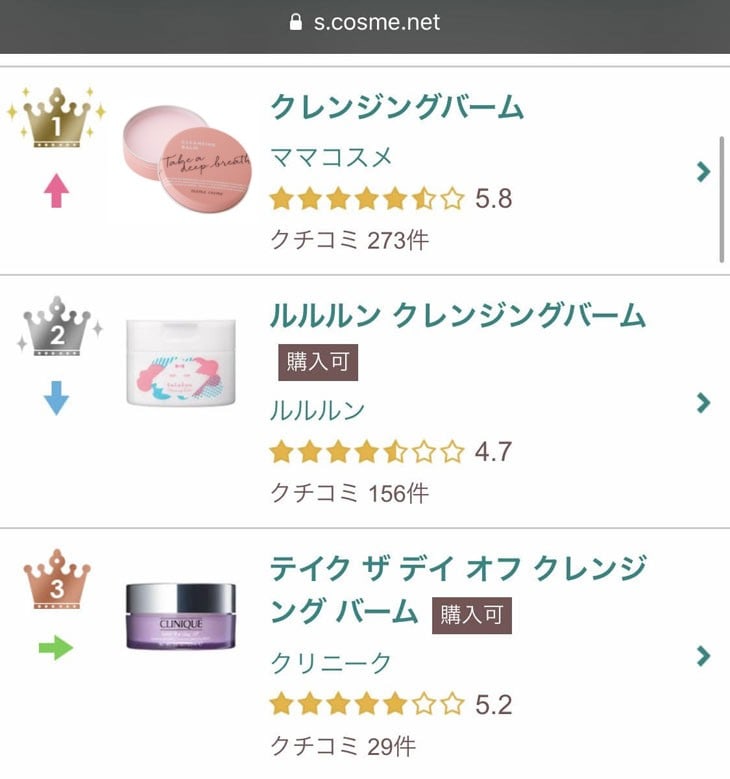This screenshot has height=779, width=730.
Task: Click the 購入可 badge on Clinique product
Action: (471, 615)
